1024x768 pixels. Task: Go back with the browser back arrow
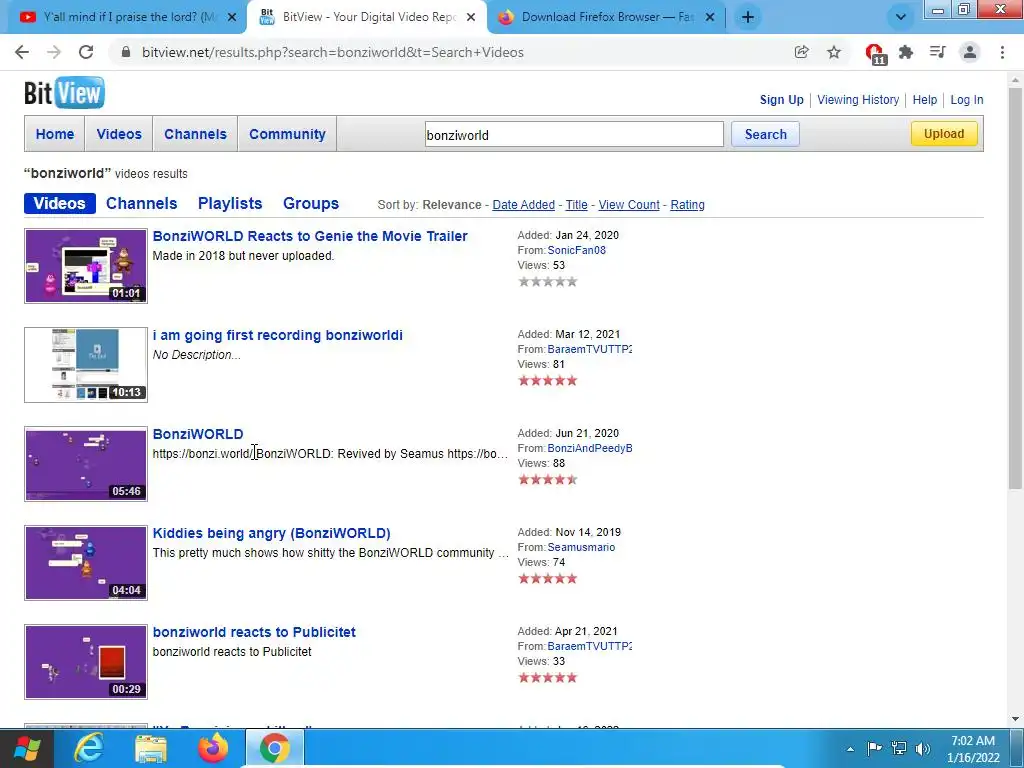[22, 52]
